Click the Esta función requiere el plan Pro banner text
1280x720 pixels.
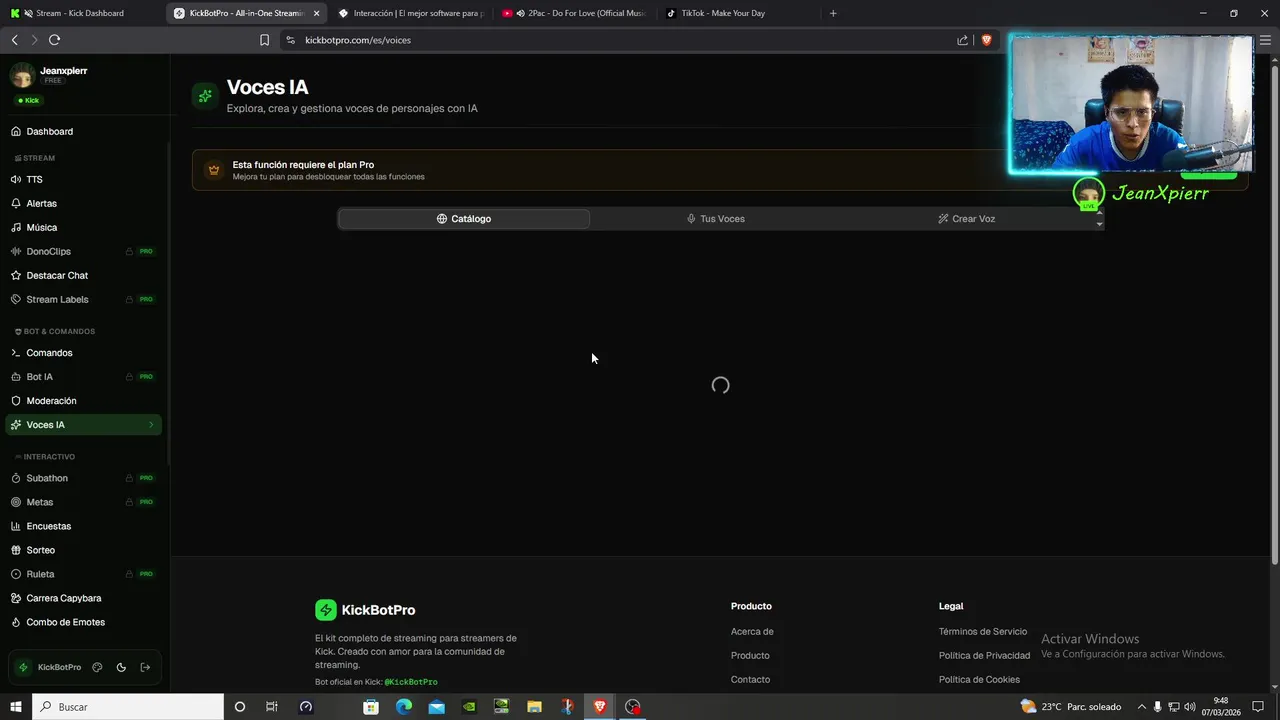(x=303, y=165)
